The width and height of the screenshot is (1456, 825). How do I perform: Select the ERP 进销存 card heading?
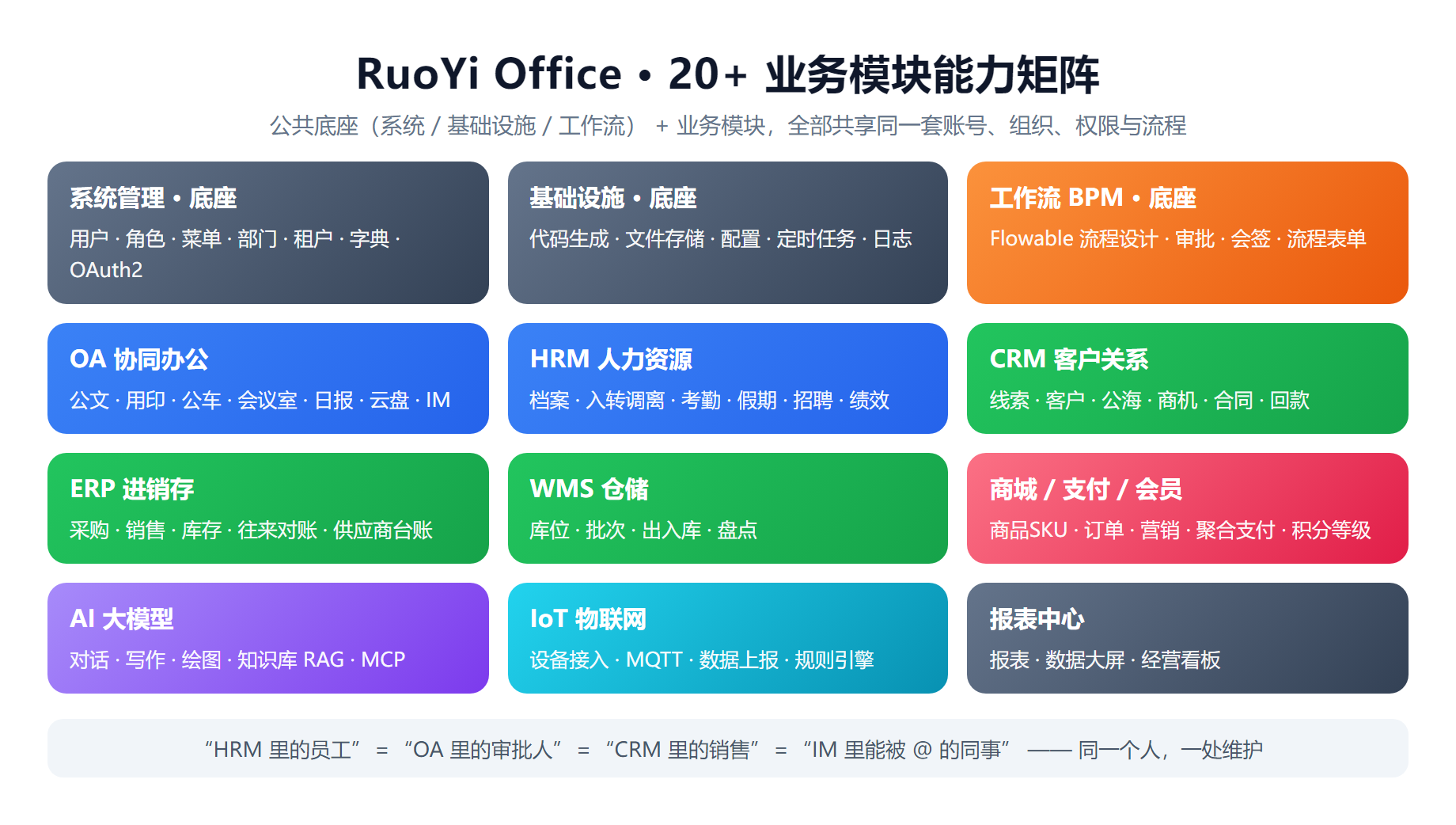pyautogui.click(x=132, y=489)
